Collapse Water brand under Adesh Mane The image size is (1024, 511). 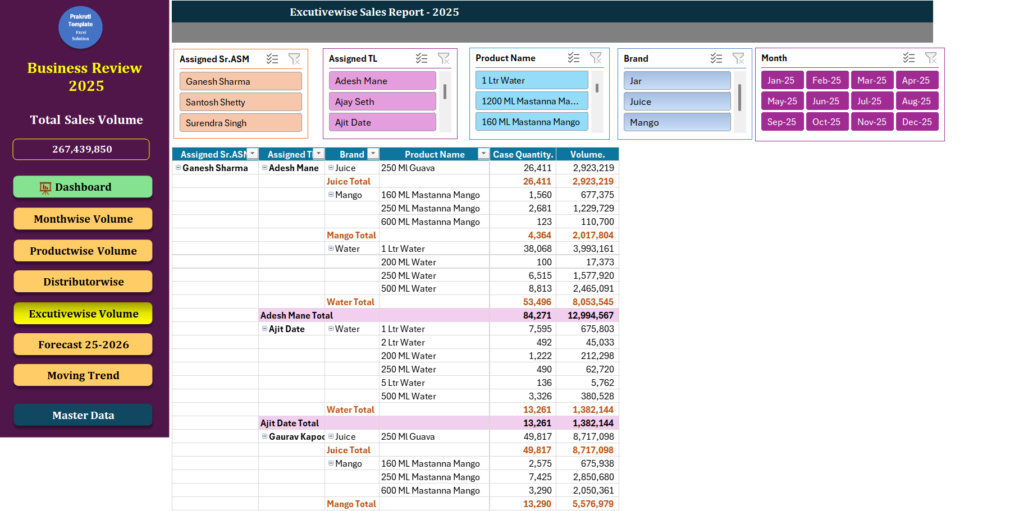(x=330, y=248)
